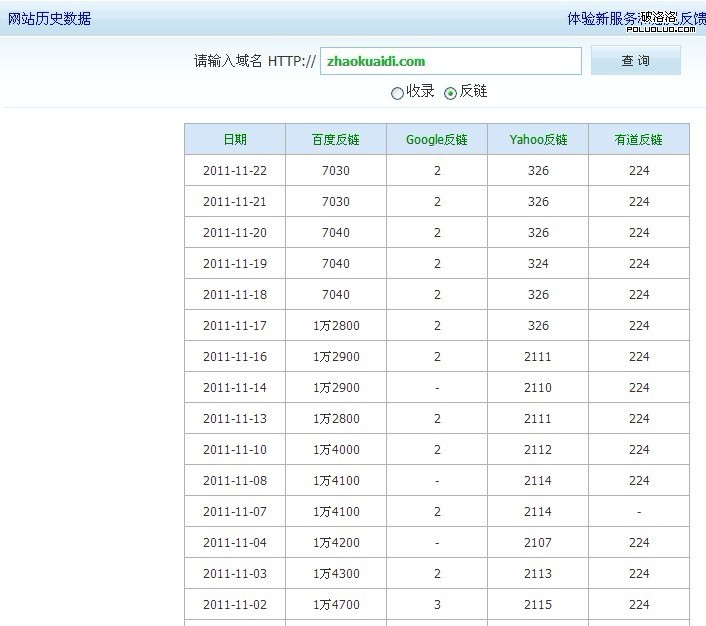
Task: Select the date cell 2011-11-18
Action: click(235, 295)
